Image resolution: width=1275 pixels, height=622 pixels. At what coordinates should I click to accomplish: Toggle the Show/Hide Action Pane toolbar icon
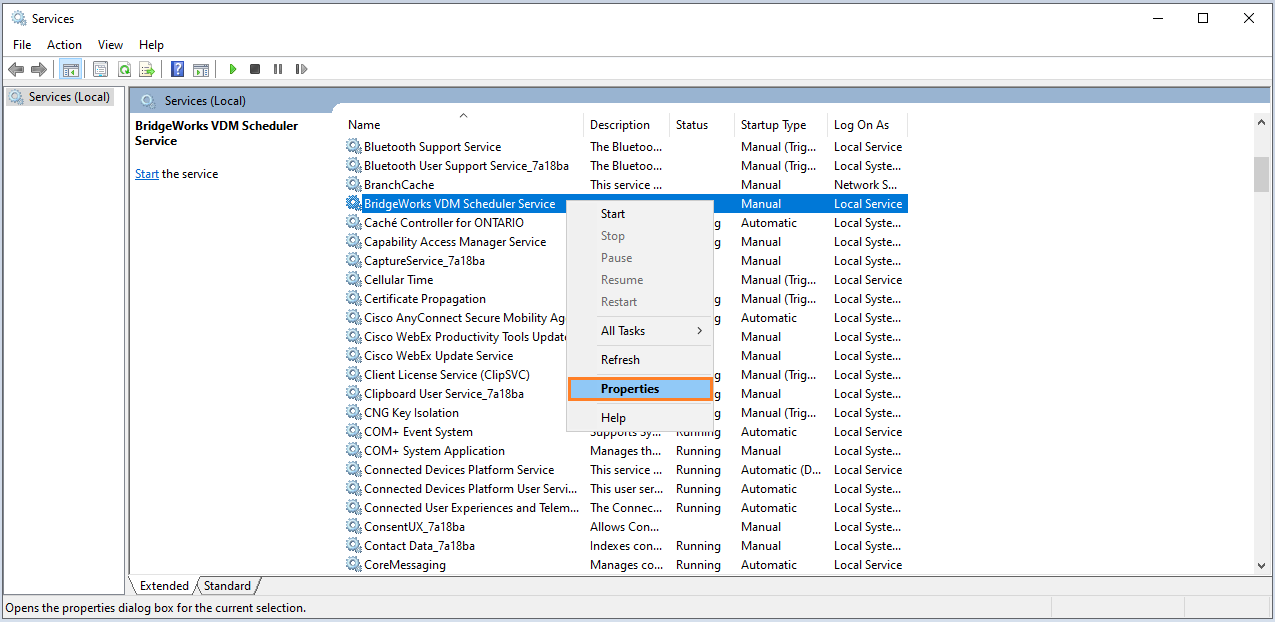pyautogui.click(x=201, y=69)
